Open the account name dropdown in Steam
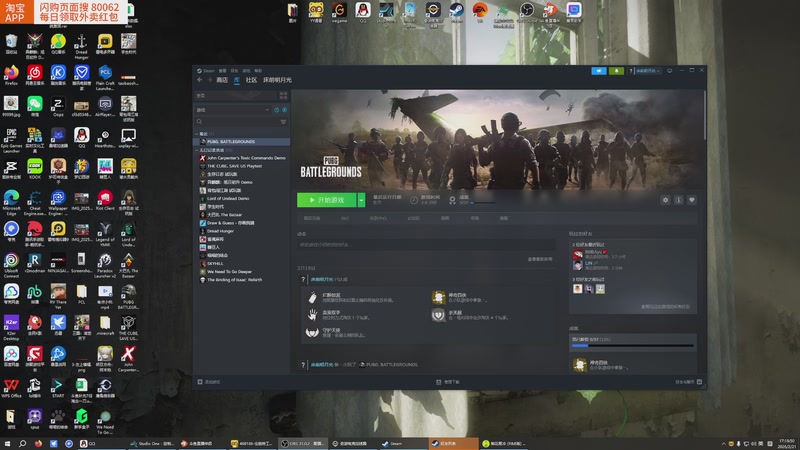The height and width of the screenshot is (450, 800). 647,70
